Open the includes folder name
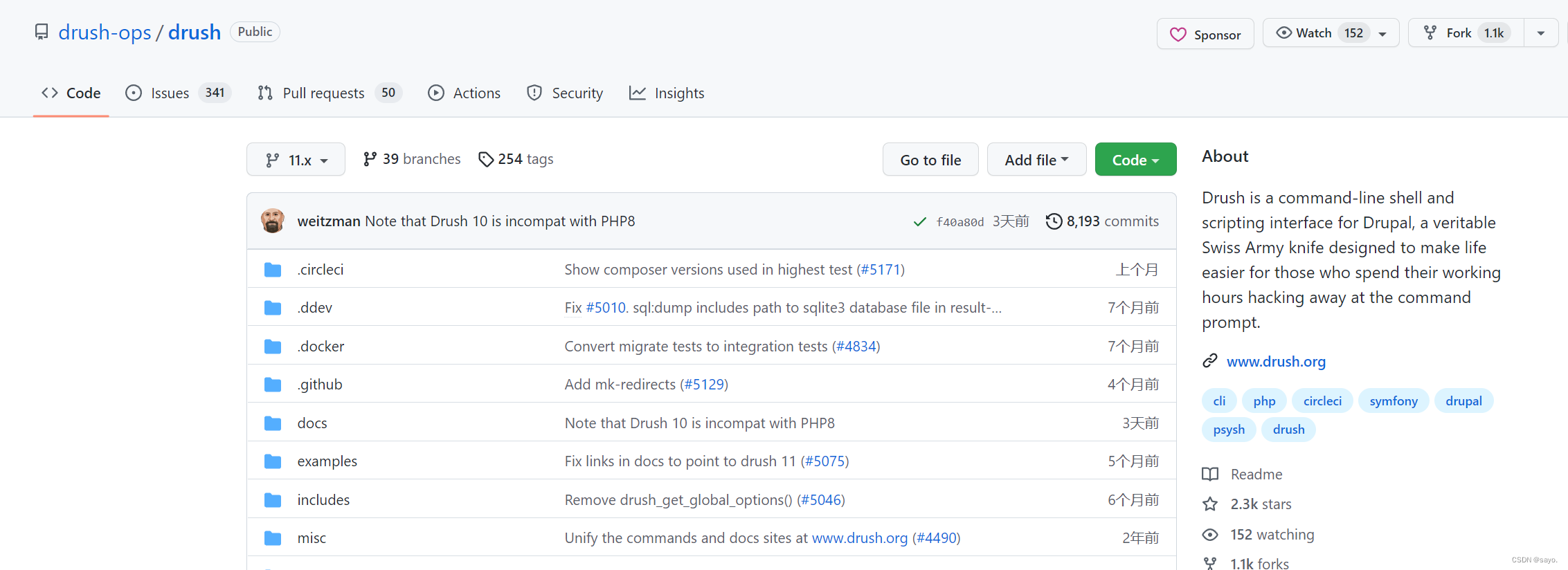 [323, 500]
